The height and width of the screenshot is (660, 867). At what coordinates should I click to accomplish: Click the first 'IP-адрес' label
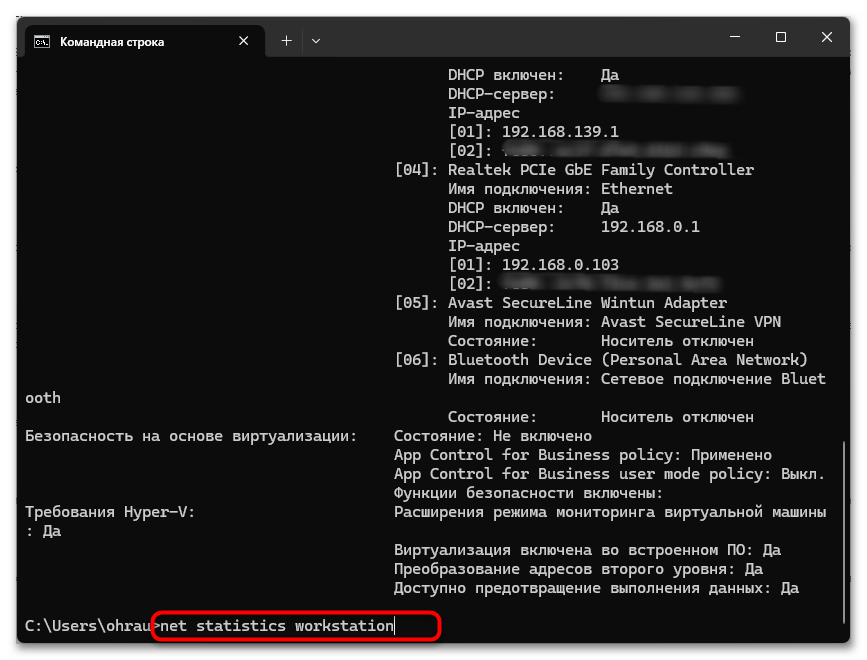484,113
